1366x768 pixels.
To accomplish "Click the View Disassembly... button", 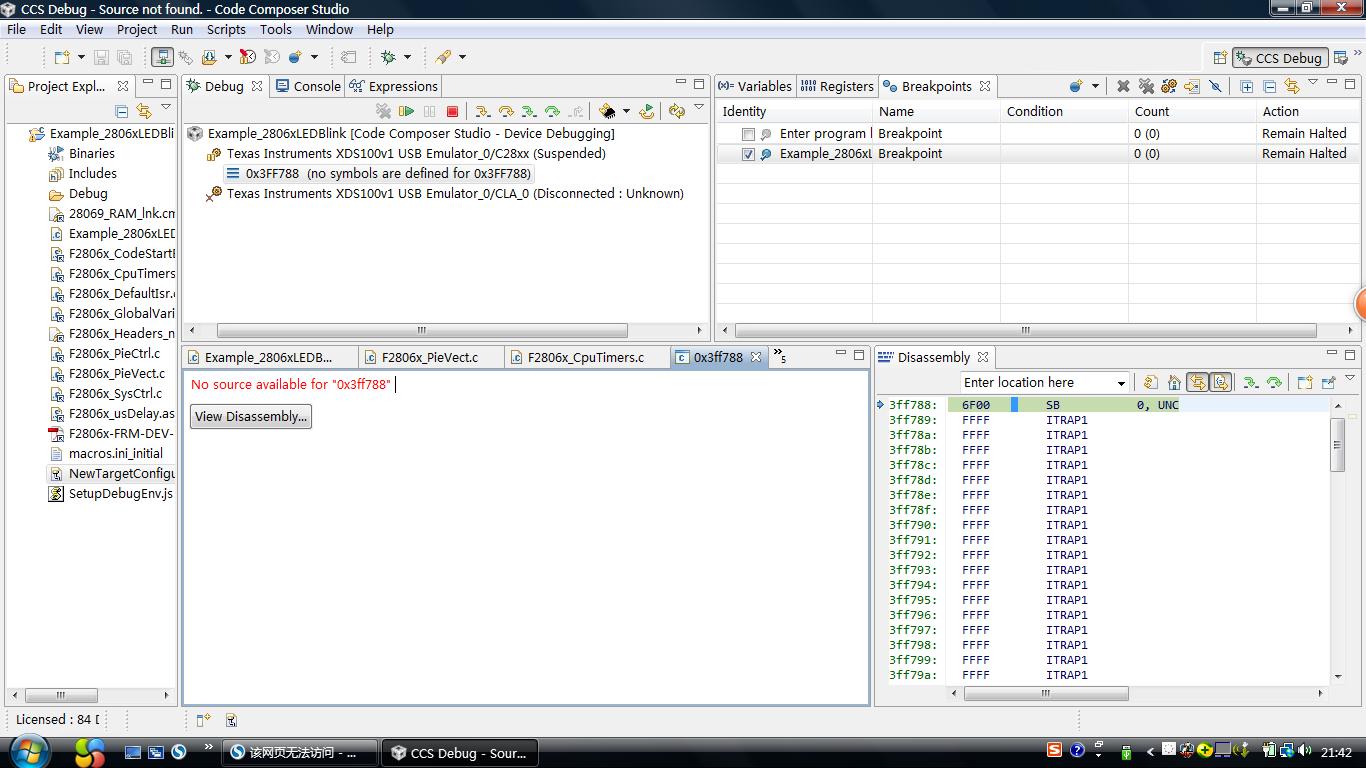I will tap(251, 417).
